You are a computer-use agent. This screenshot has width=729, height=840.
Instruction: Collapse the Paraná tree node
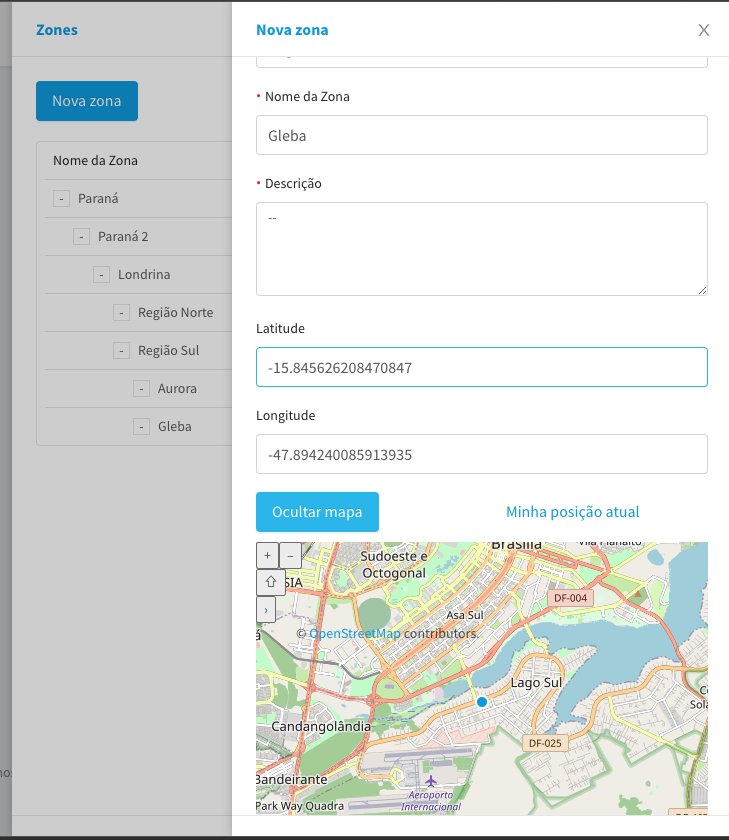[x=61, y=199]
